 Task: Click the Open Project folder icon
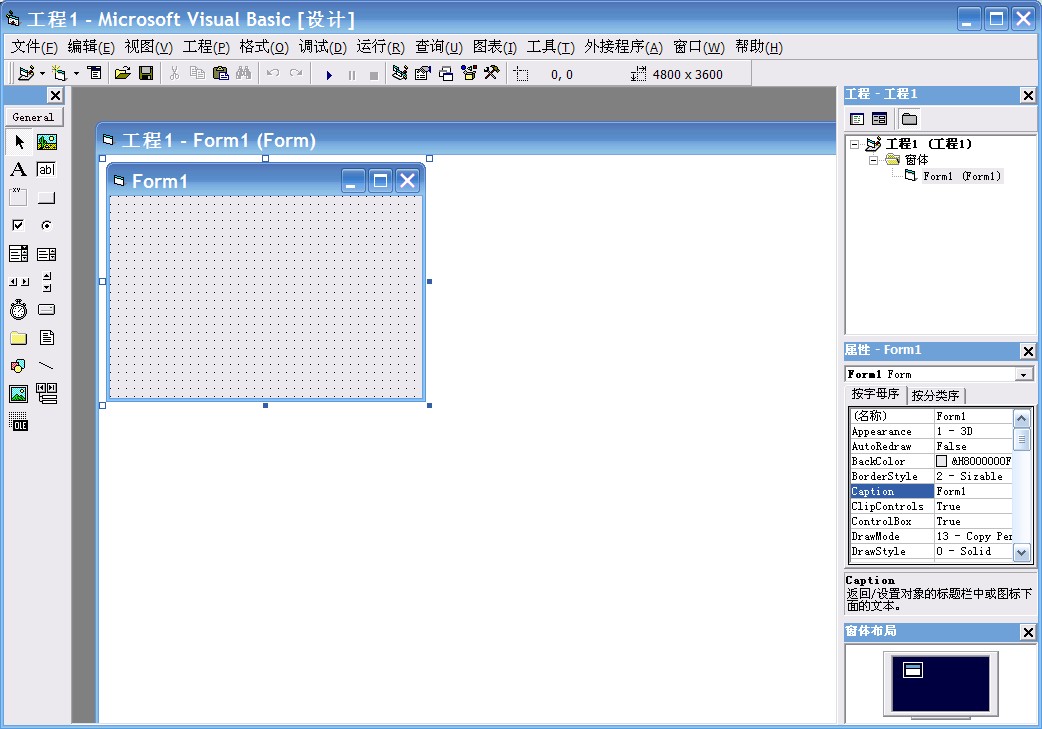coord(122,73)
